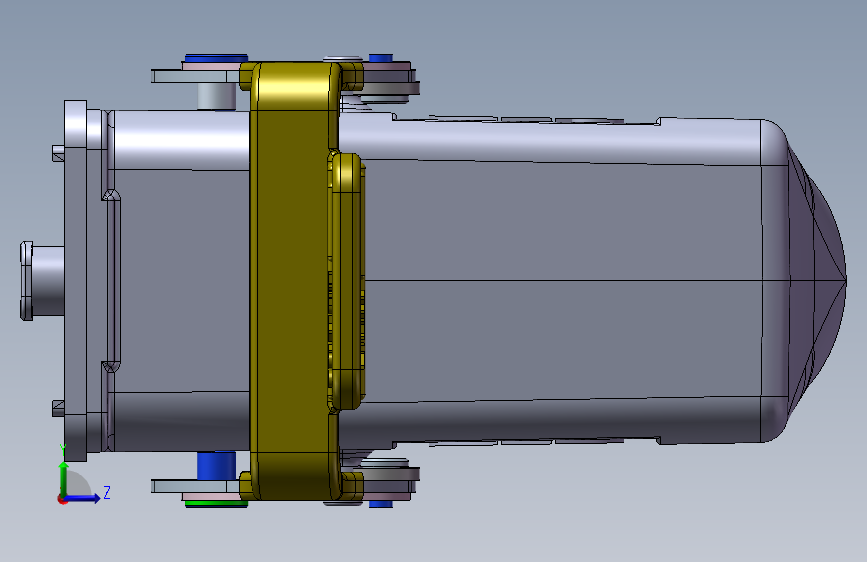Click the blue Z axis arrow of the triad

click(x=83, y=498)
